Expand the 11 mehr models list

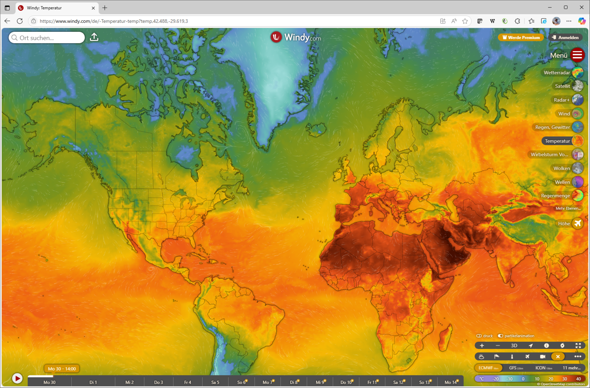tap(572, 368)
